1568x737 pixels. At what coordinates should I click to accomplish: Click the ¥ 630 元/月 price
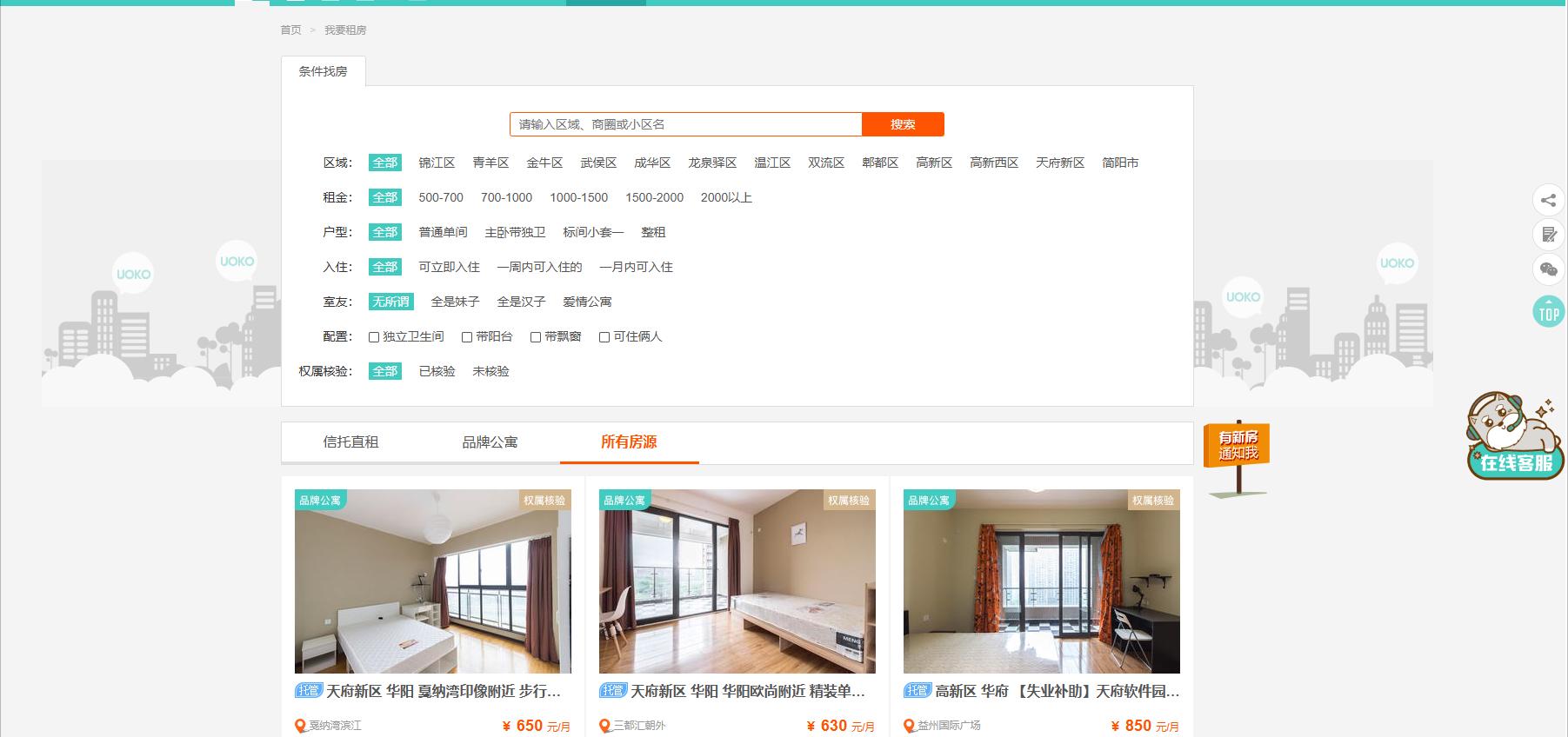click(841, 726)
